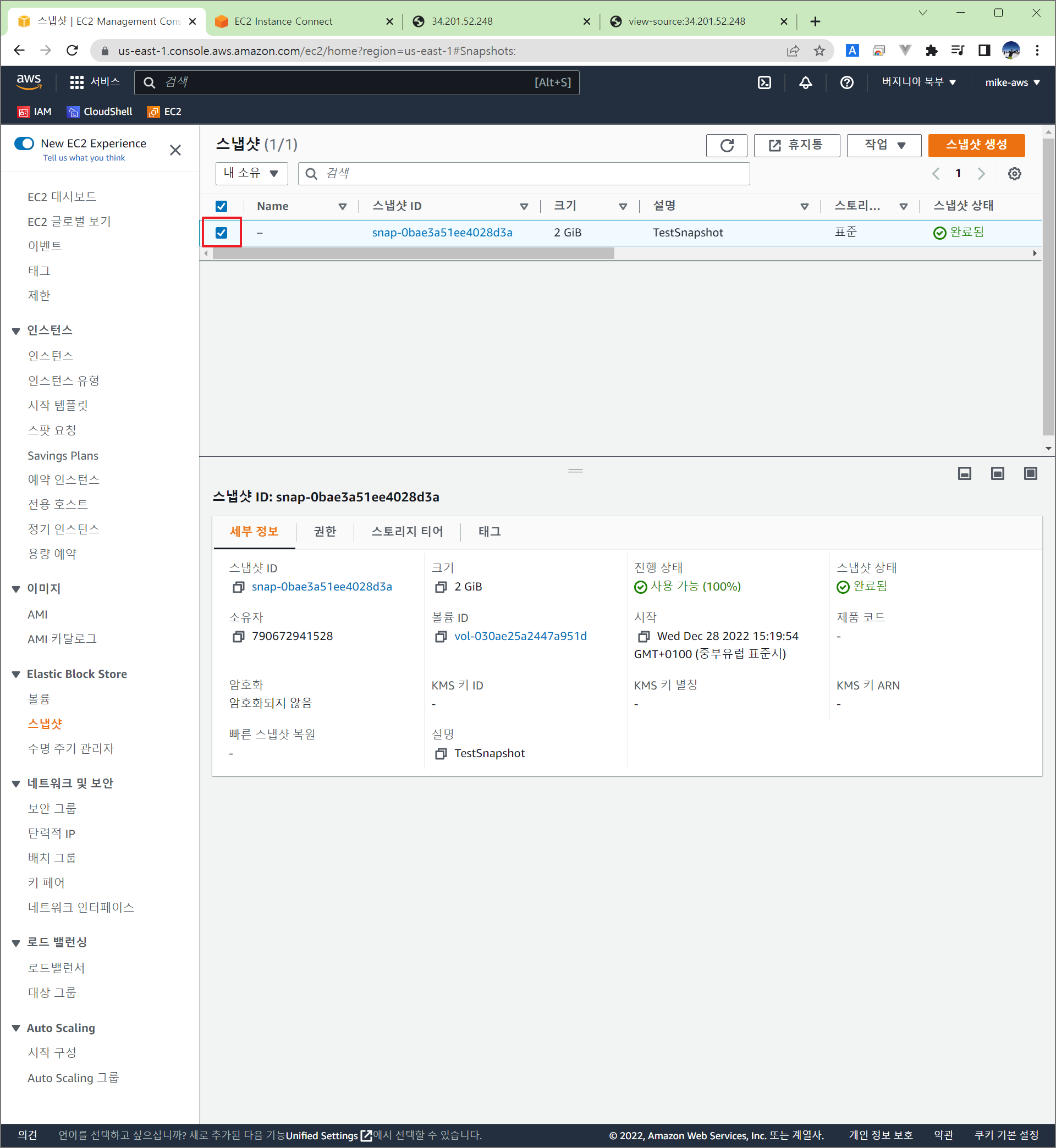1056x1148 pixels.
Task: Open CloudShell terminal icon in header
Action: [764, 82]
